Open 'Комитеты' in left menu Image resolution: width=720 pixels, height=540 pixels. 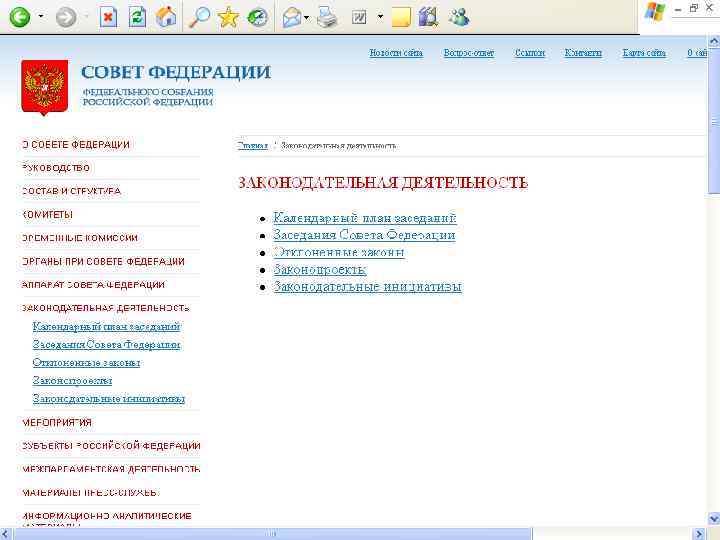coord(47,214)
